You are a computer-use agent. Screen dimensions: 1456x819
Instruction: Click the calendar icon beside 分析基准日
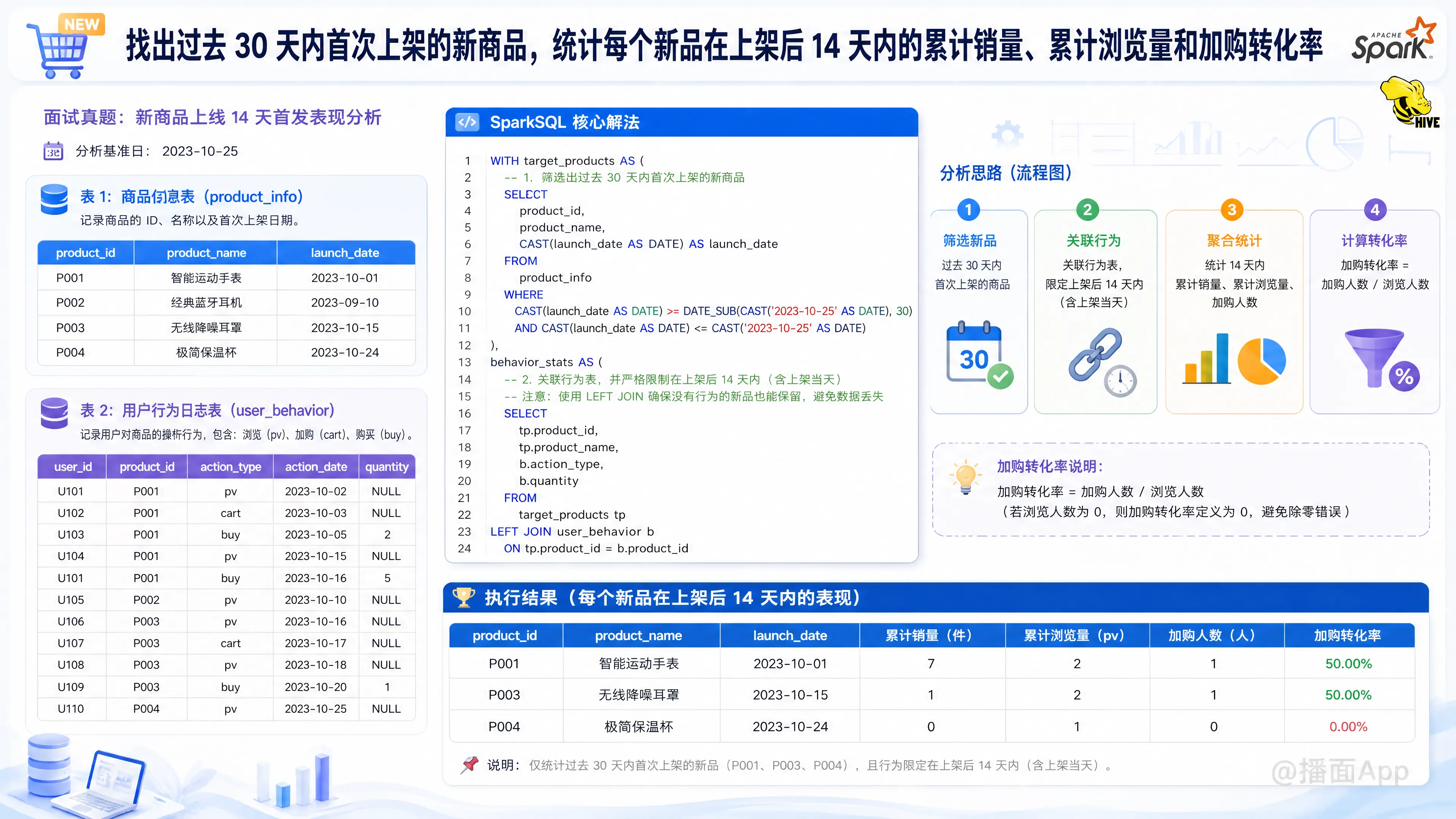[x=54, y=151]
